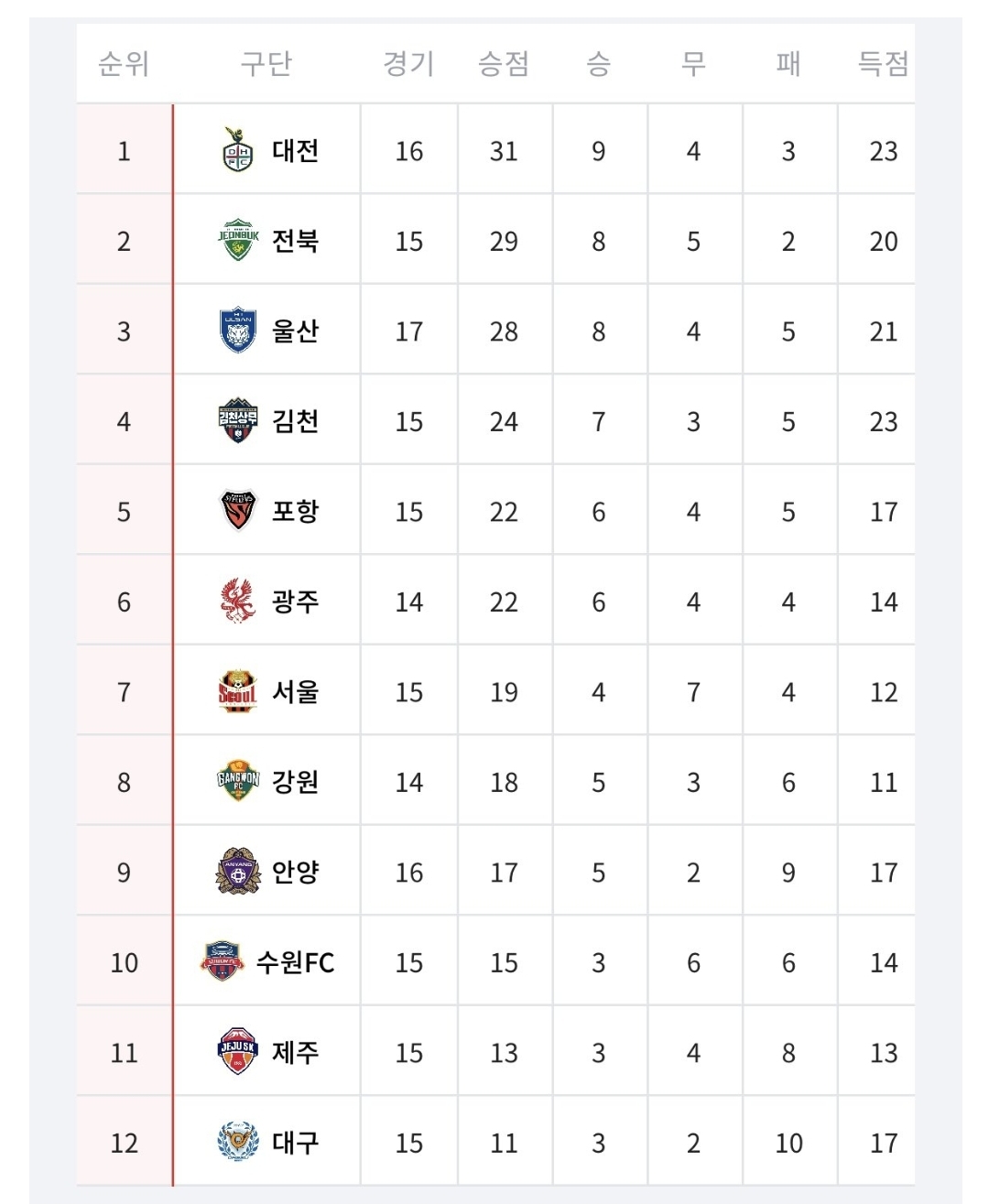This screenshot has height=1204, width=989.
Task: Click the Pohang (포항) team crest icon
Action: point(238,511)
